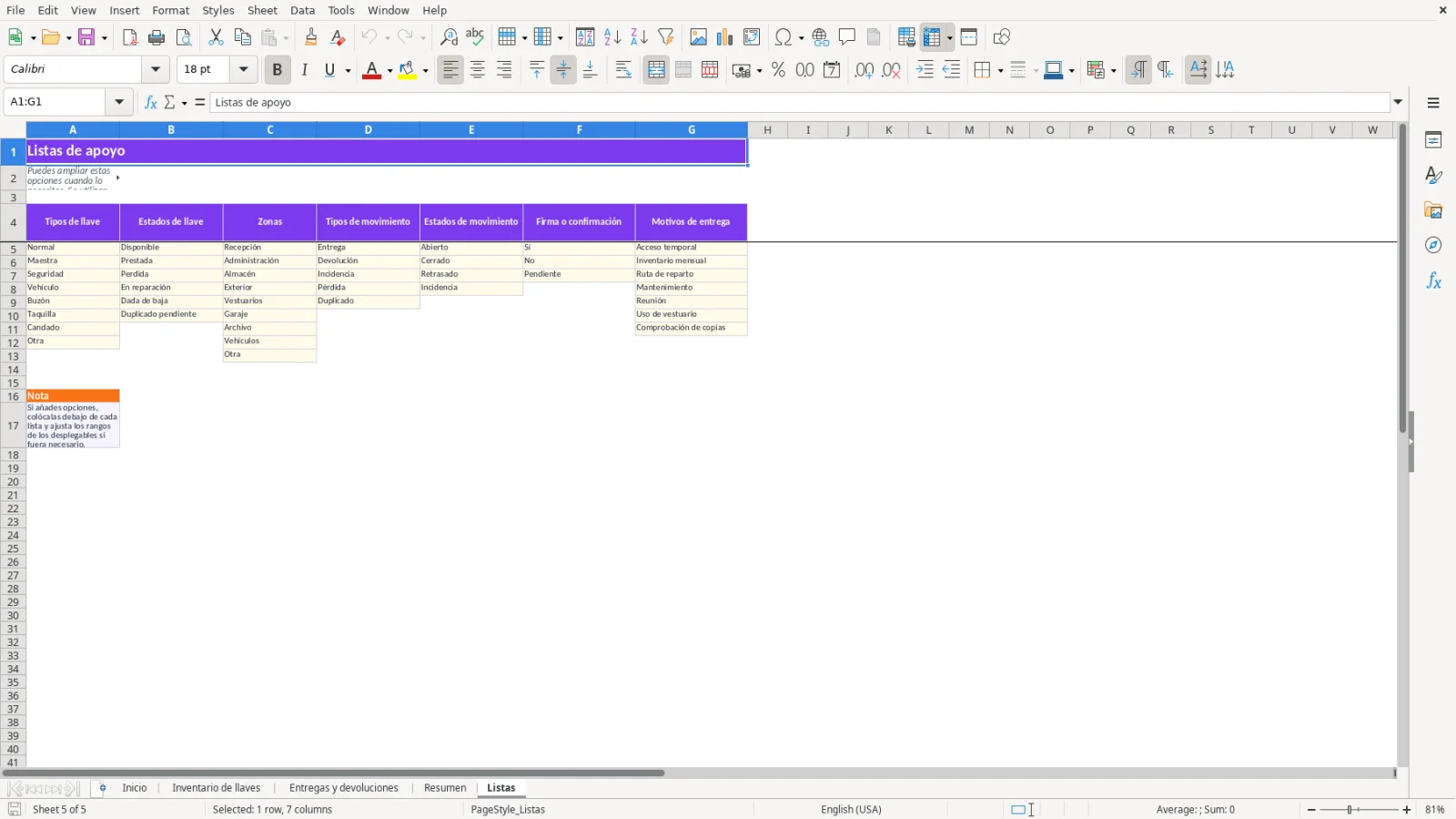This screenshot has height=819, width=1456.
Task: Adjust the zoom slider
Action: coord(1350,810)
